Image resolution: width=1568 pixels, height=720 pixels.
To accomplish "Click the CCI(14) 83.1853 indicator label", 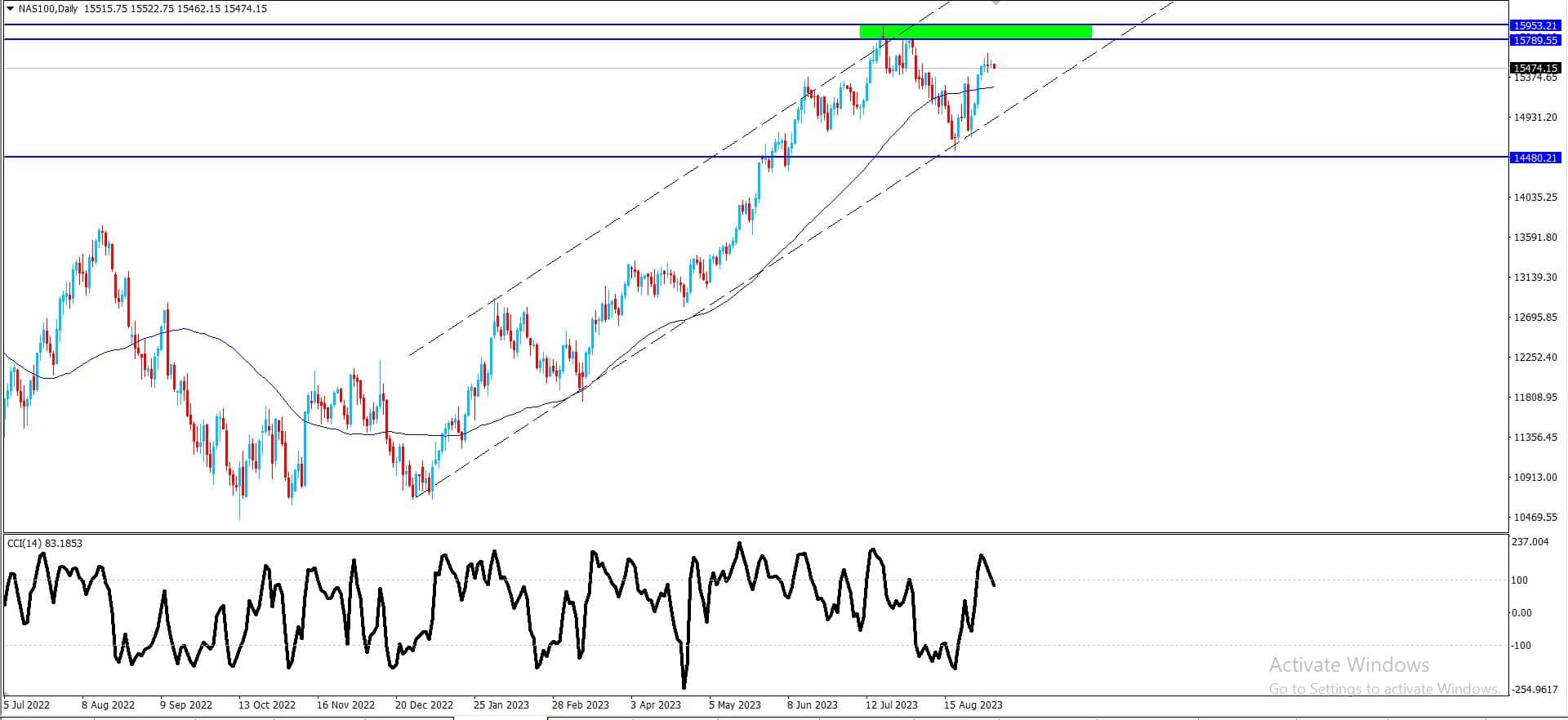I will [45, 544].
